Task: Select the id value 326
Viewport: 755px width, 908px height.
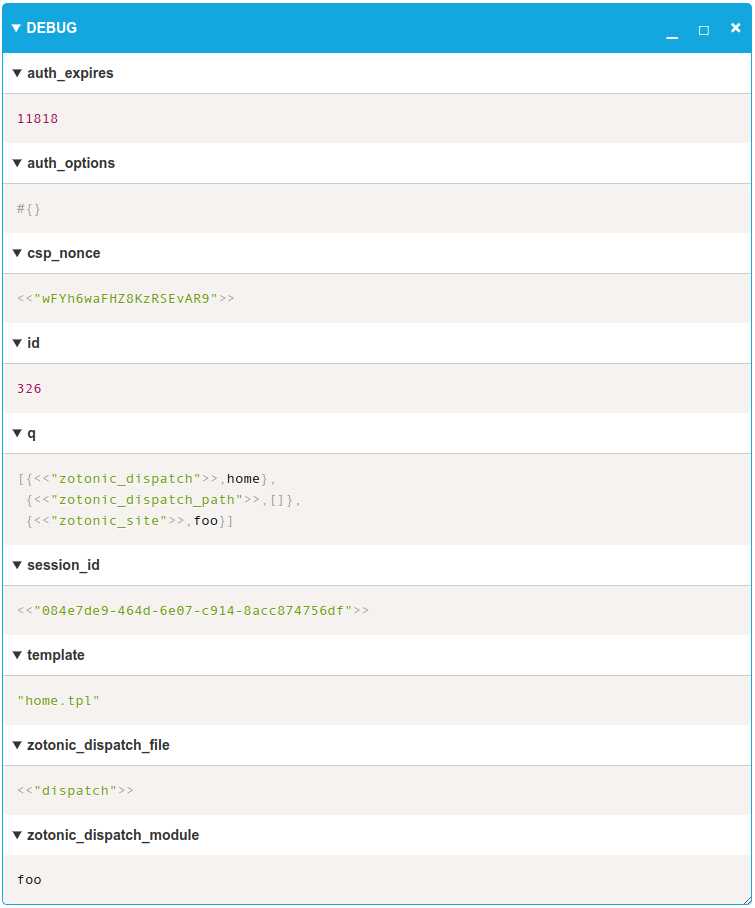Action: [x=29, y=389]
